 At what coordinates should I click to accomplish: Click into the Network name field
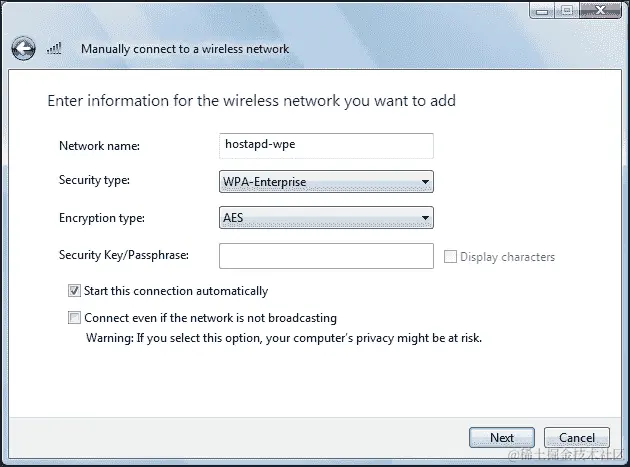tap(326, 145)
